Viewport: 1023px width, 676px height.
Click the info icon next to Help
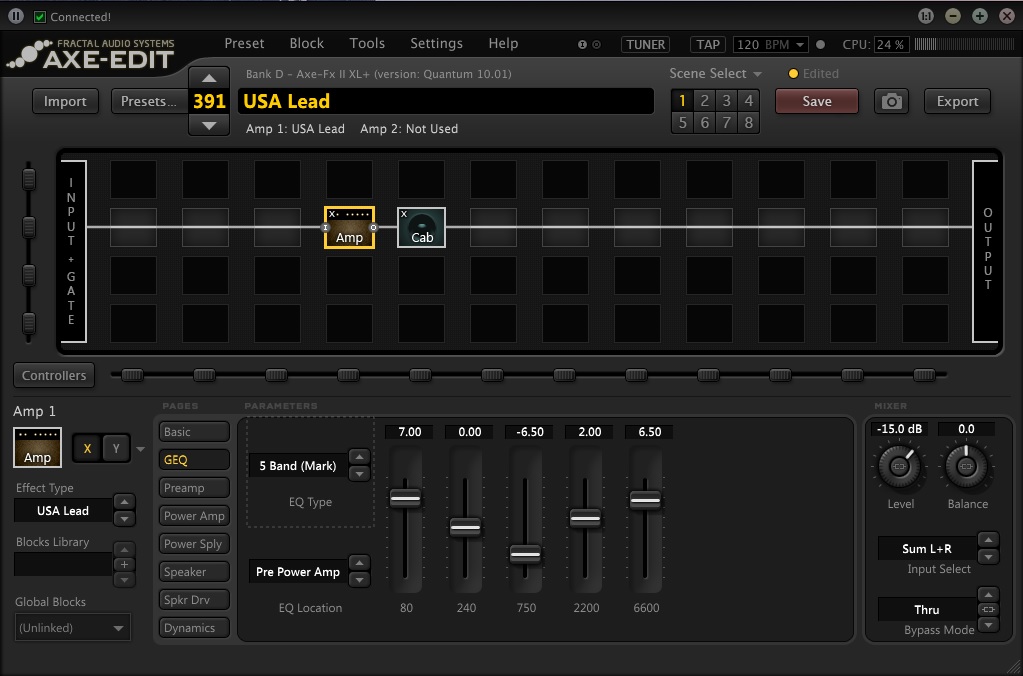pos(582,44)
